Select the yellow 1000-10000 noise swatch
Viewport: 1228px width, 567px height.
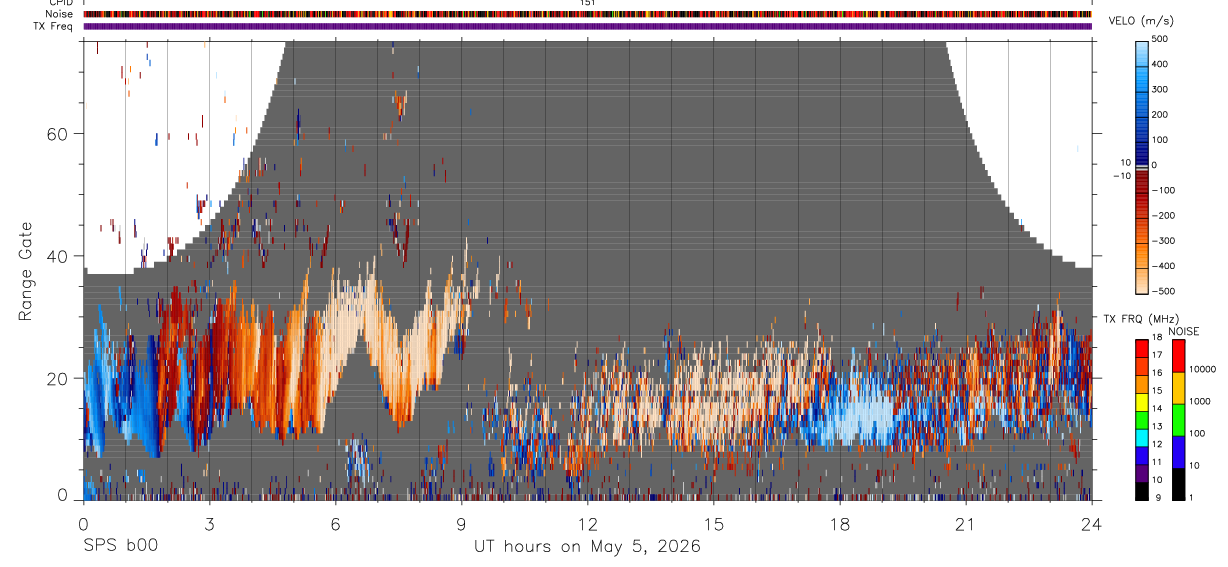click(x=1178, y=388)
